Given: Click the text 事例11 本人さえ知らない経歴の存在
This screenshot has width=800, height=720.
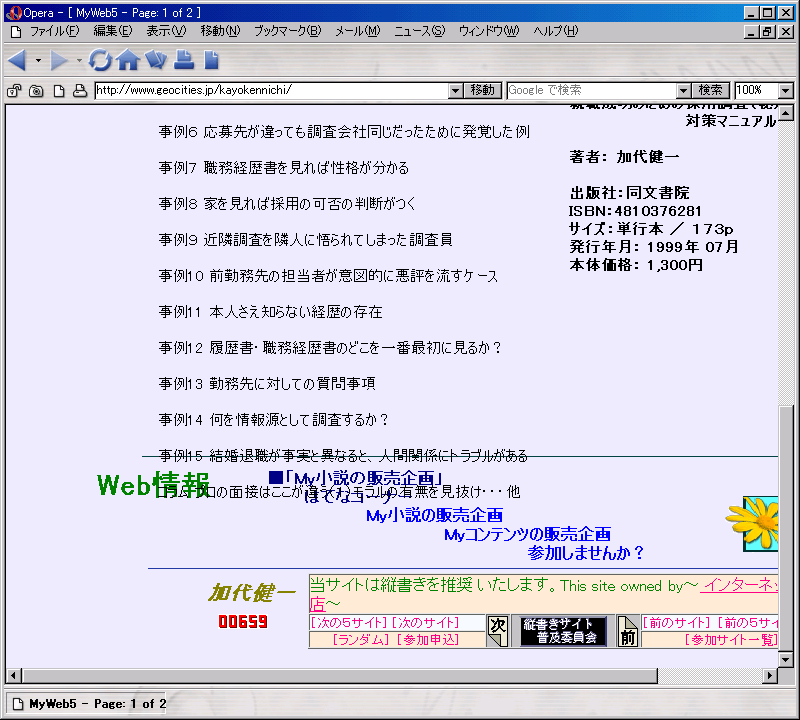Looking at the screenshot, I should [270, 312].
